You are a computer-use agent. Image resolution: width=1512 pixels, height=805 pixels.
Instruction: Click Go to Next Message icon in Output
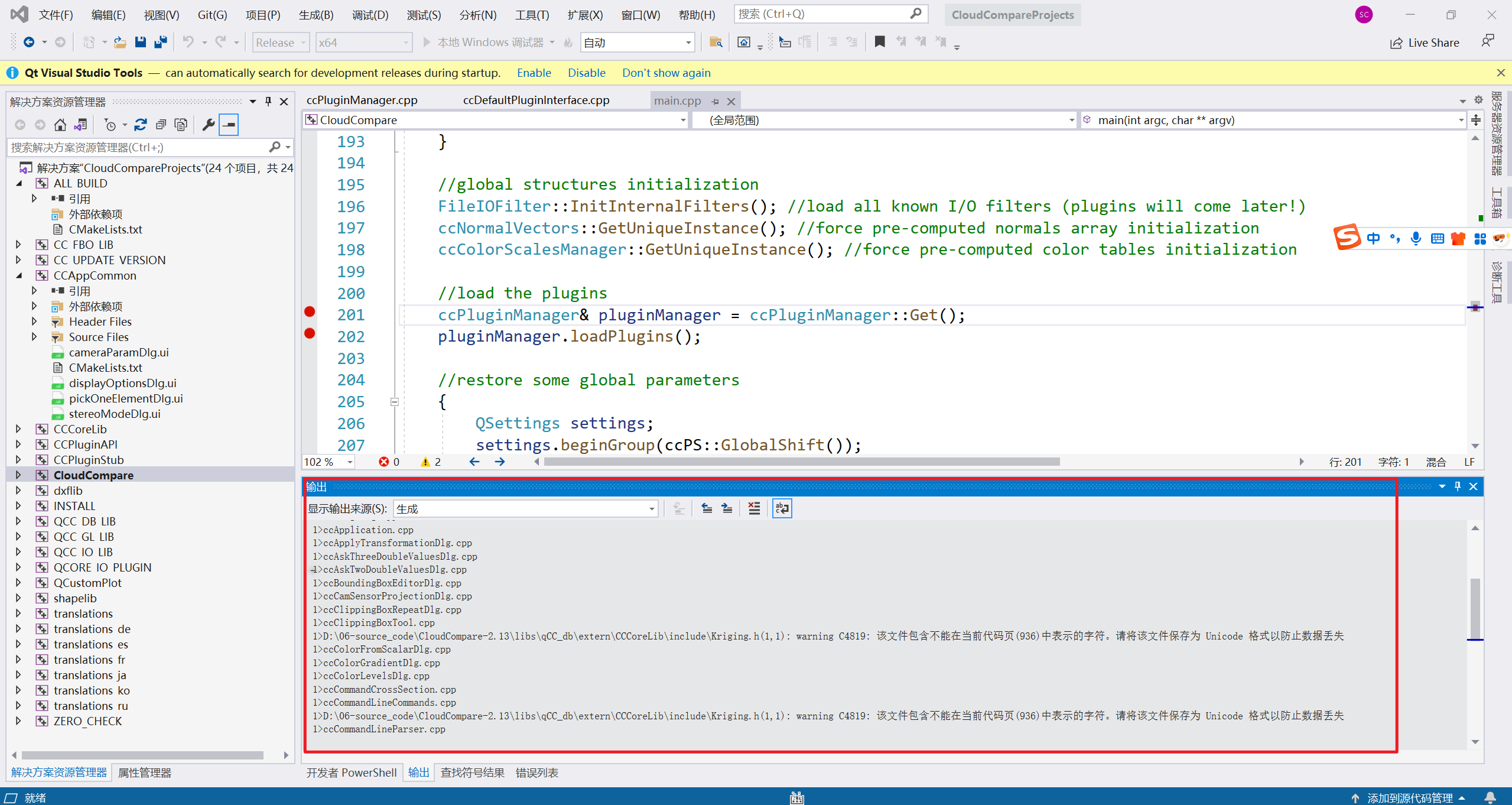coord(727,508)
